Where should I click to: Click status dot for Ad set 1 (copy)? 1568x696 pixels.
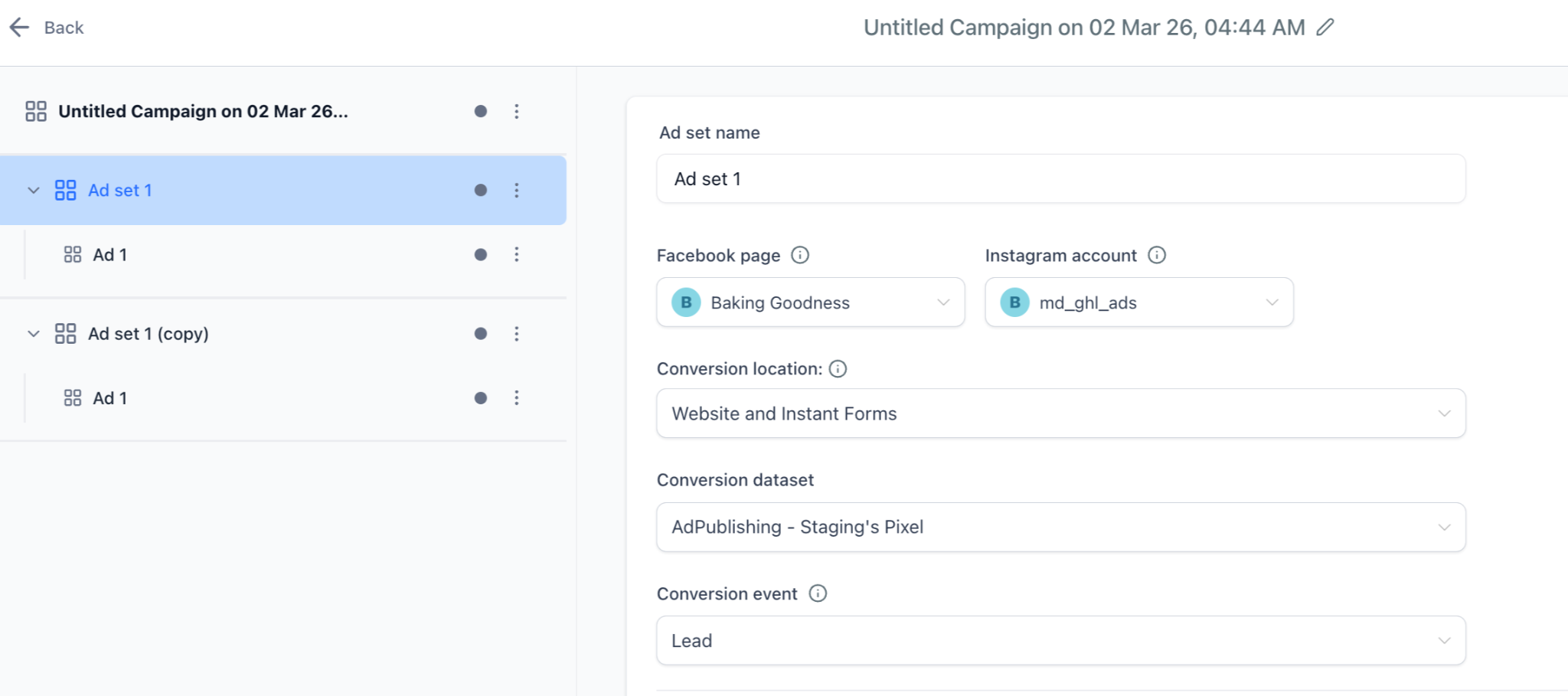(x=481, y=334)
